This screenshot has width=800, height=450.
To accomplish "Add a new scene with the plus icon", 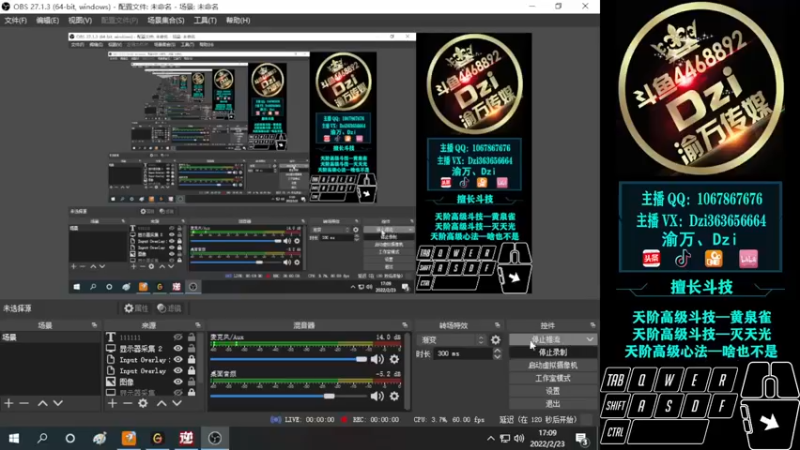I will pos(9,404).
